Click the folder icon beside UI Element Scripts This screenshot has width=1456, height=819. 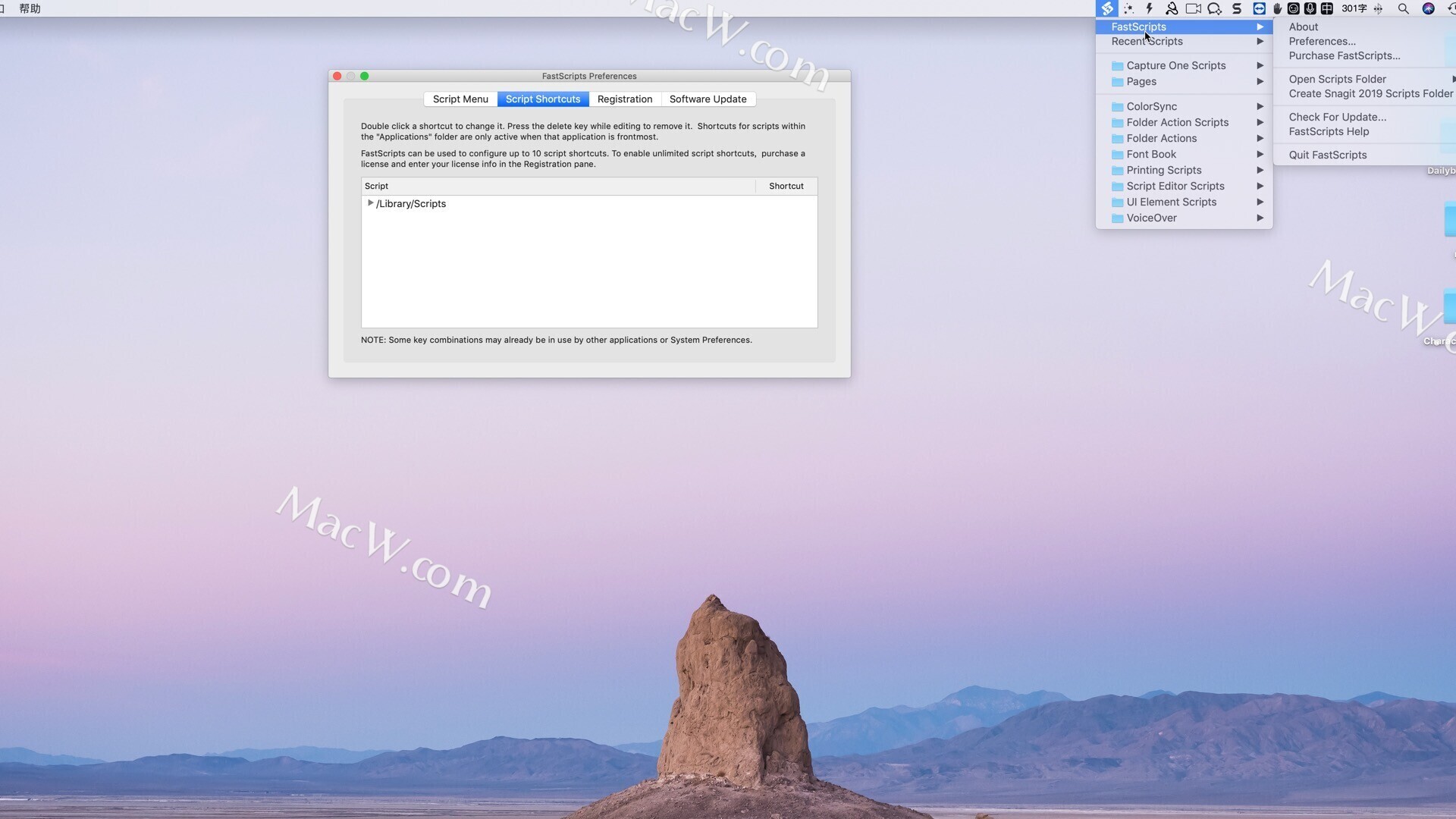coord(1117,202)
